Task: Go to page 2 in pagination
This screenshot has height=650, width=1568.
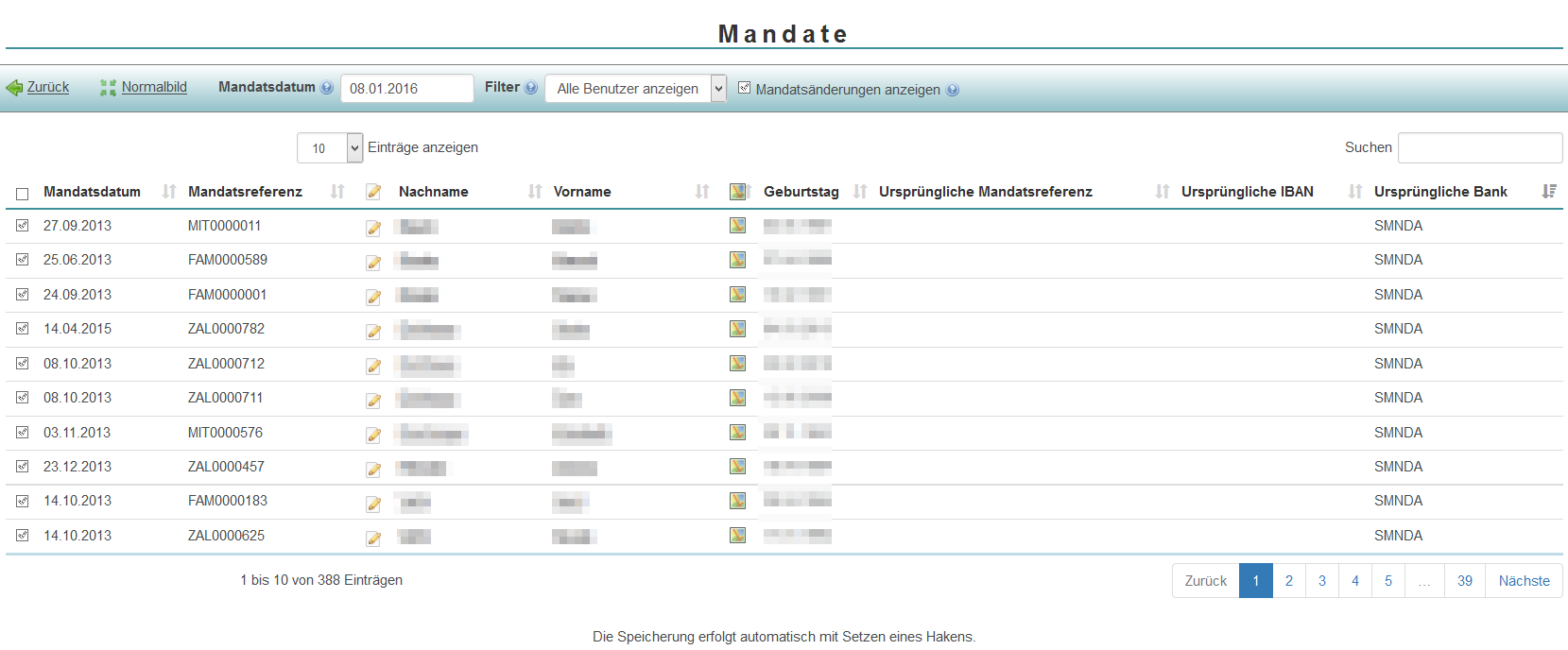Action: [x=1288, y=581]
